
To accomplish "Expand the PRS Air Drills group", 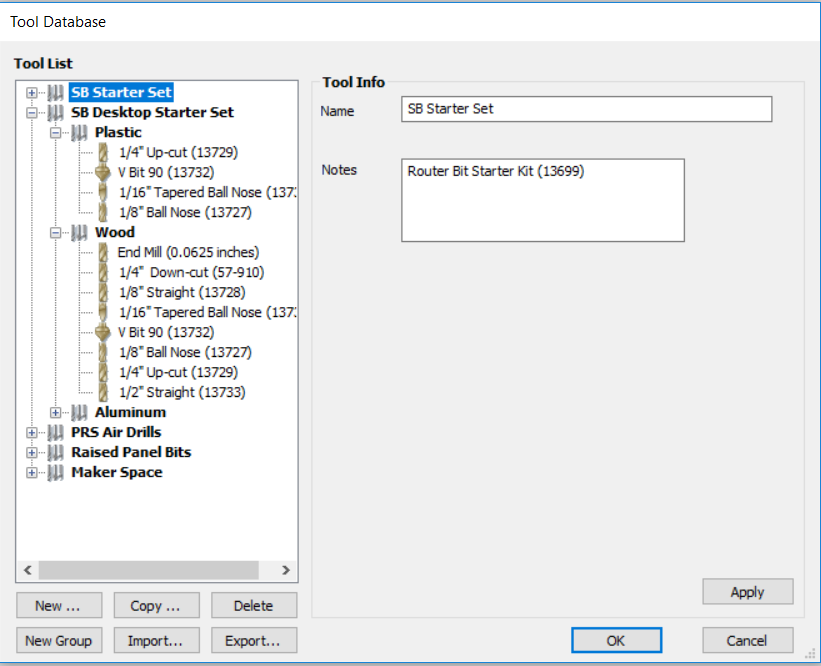I will pyautogui.click(x=32, y=432).
